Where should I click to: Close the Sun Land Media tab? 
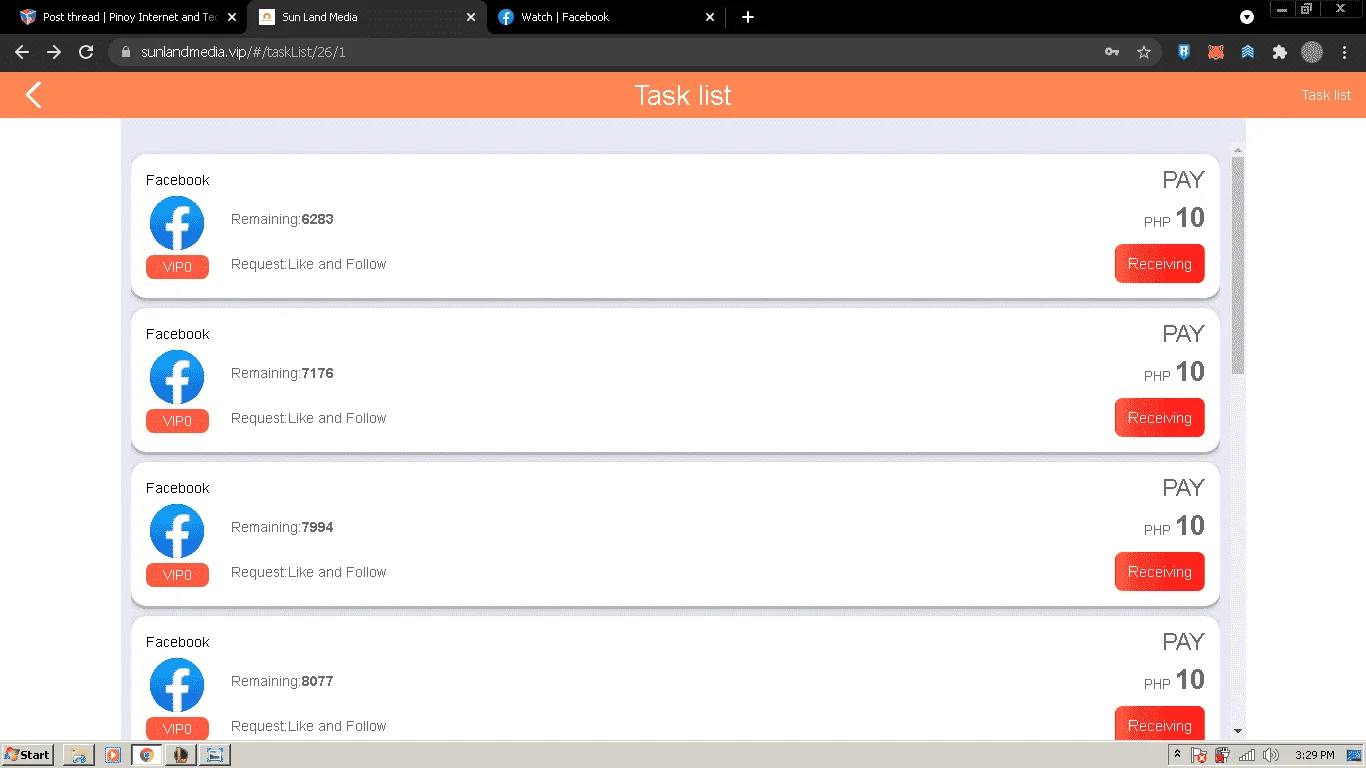click(x=471, y=17)
